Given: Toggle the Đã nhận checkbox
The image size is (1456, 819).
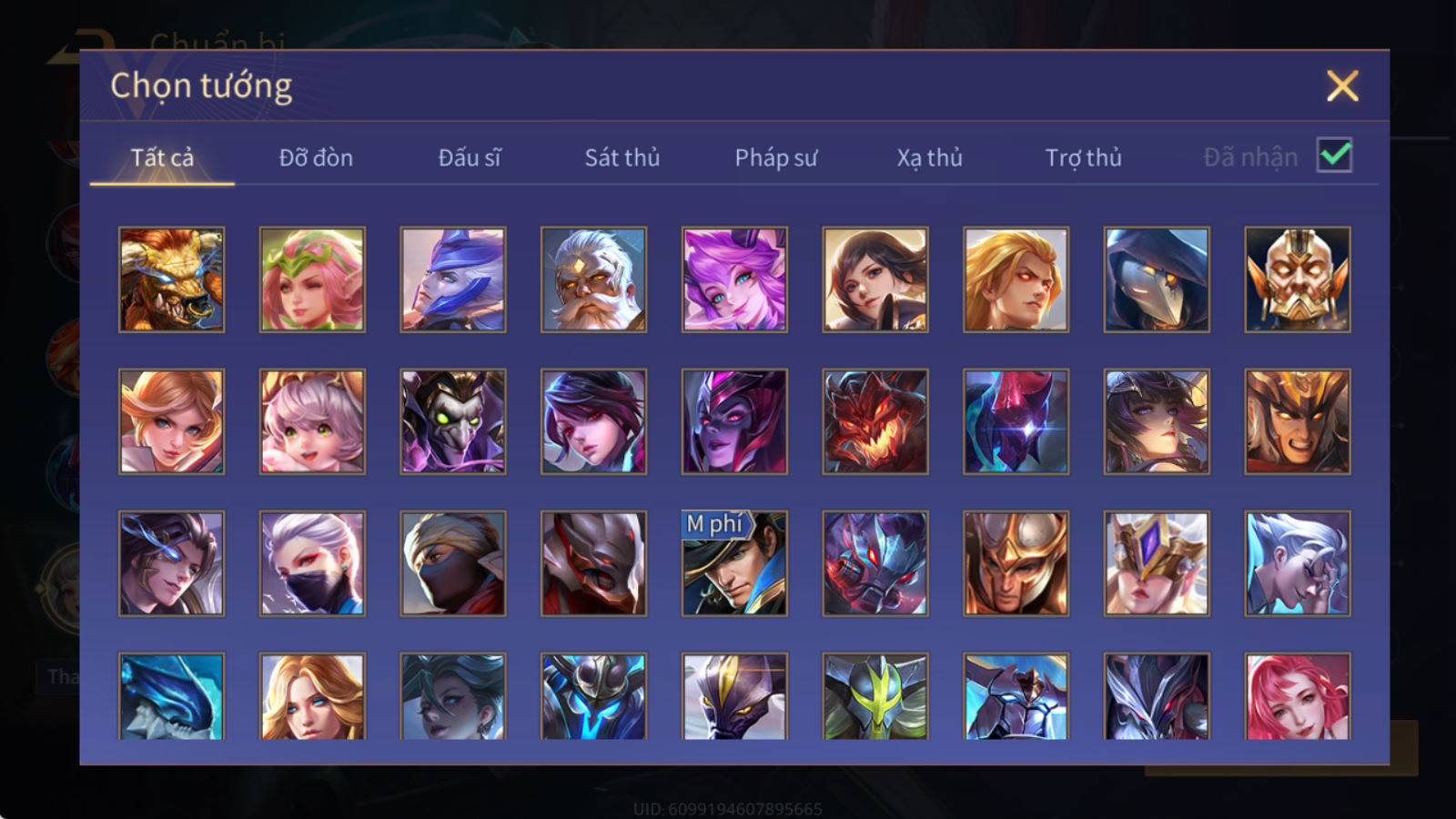Looking at the screenshot, I should [1335, 156].
